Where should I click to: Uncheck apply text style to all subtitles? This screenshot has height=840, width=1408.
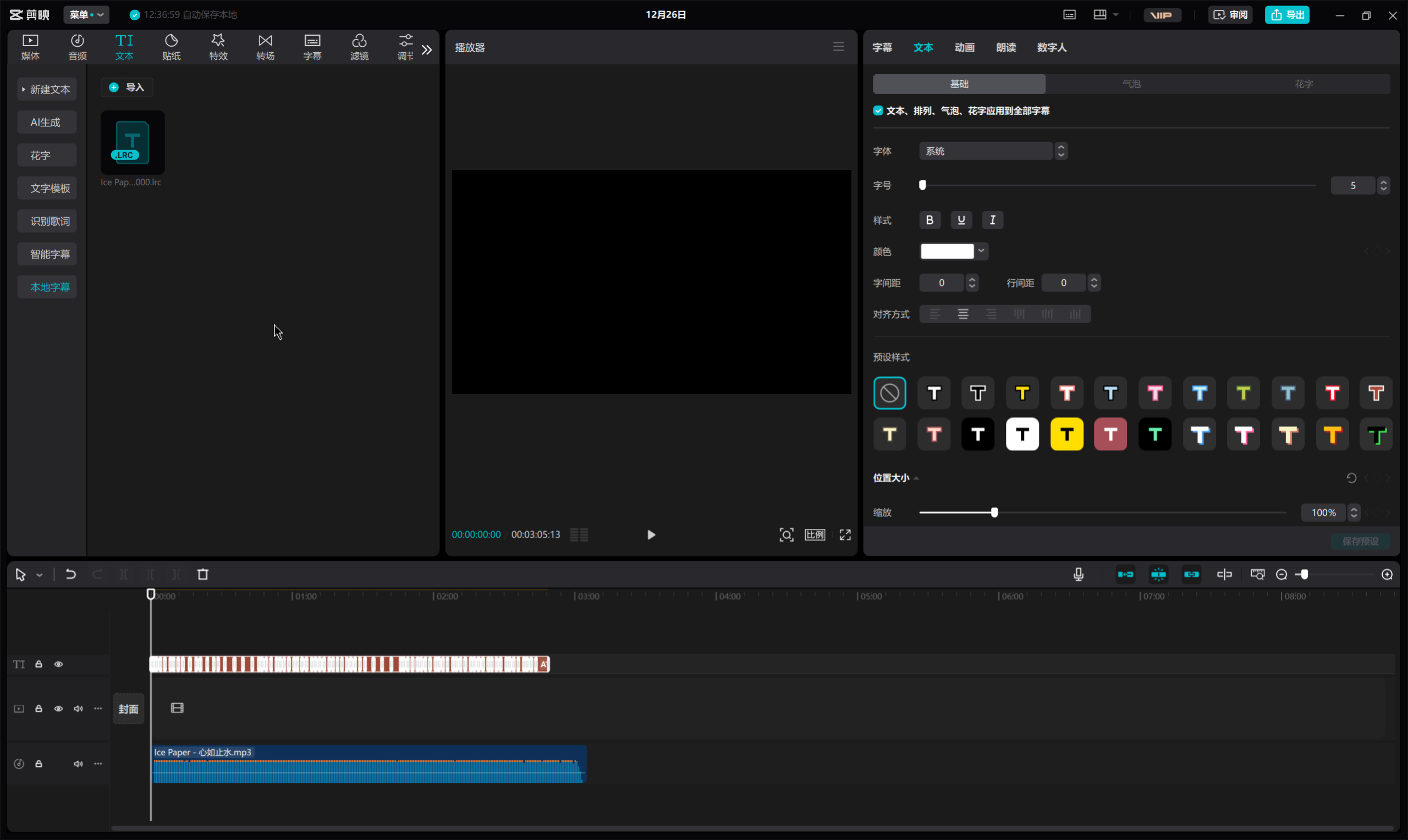tap(877, 110)
